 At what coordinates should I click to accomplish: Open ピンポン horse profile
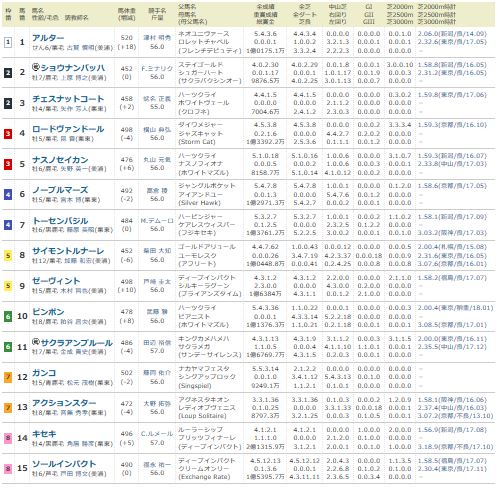coord(48,312)
